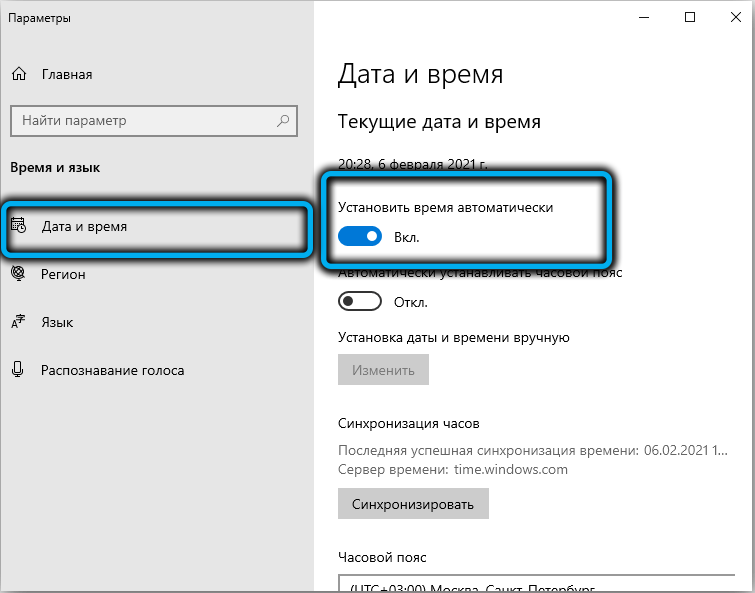The image size is (755, 593).
Task: Click the greyed 'Изменить' button
Action: [383, 370]
